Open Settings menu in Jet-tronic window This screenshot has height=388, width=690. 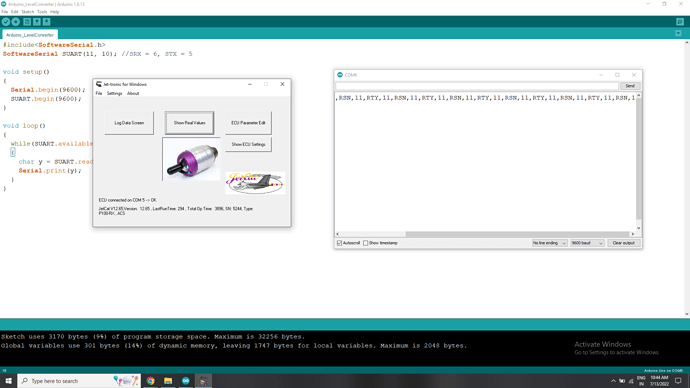tap(114, 93)
